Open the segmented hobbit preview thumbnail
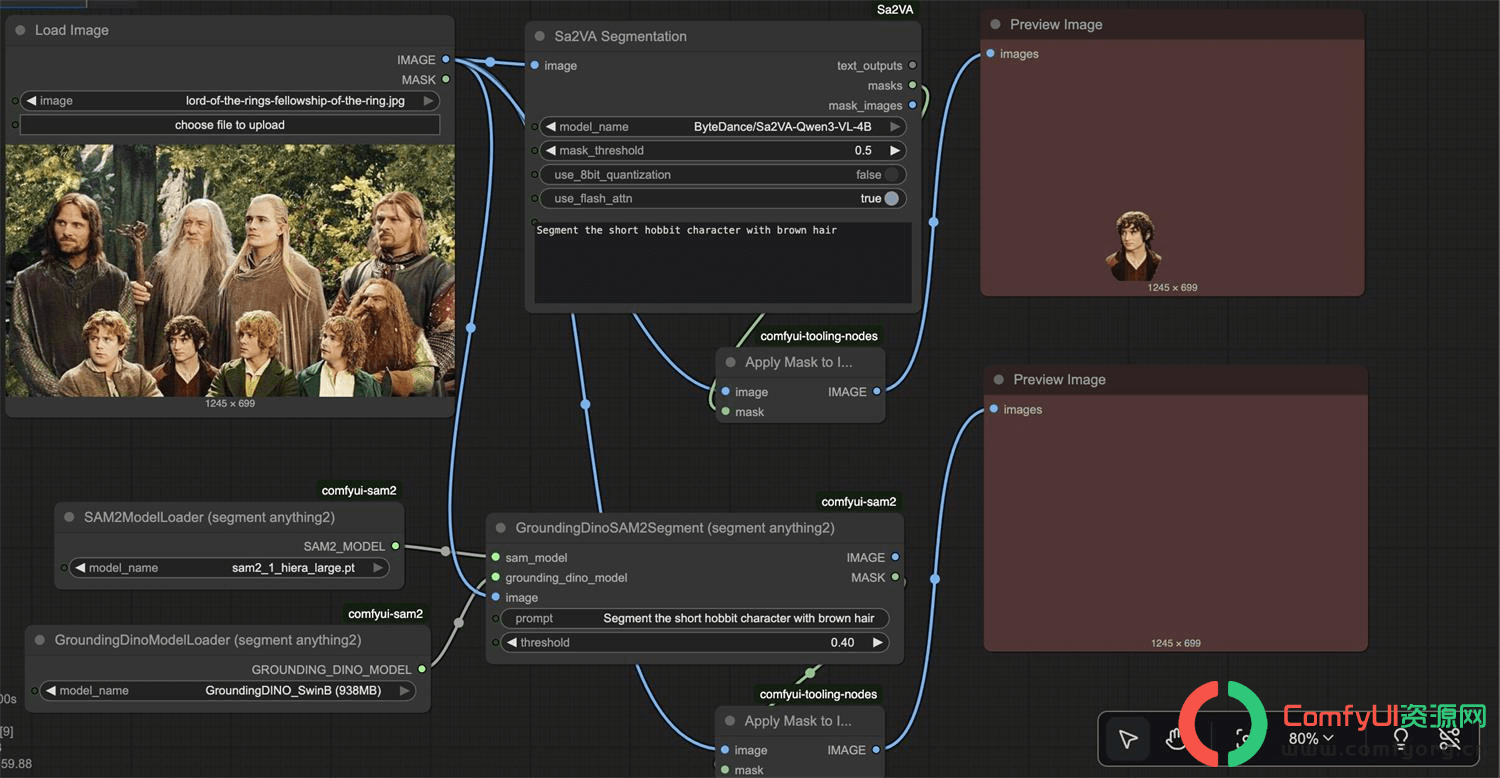 pos(1134,246)
